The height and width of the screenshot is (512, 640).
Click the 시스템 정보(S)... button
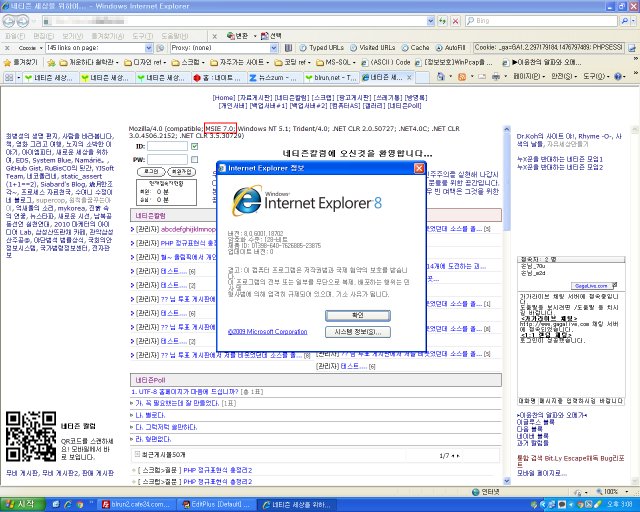pyautogui.click(x=358, y=332)
